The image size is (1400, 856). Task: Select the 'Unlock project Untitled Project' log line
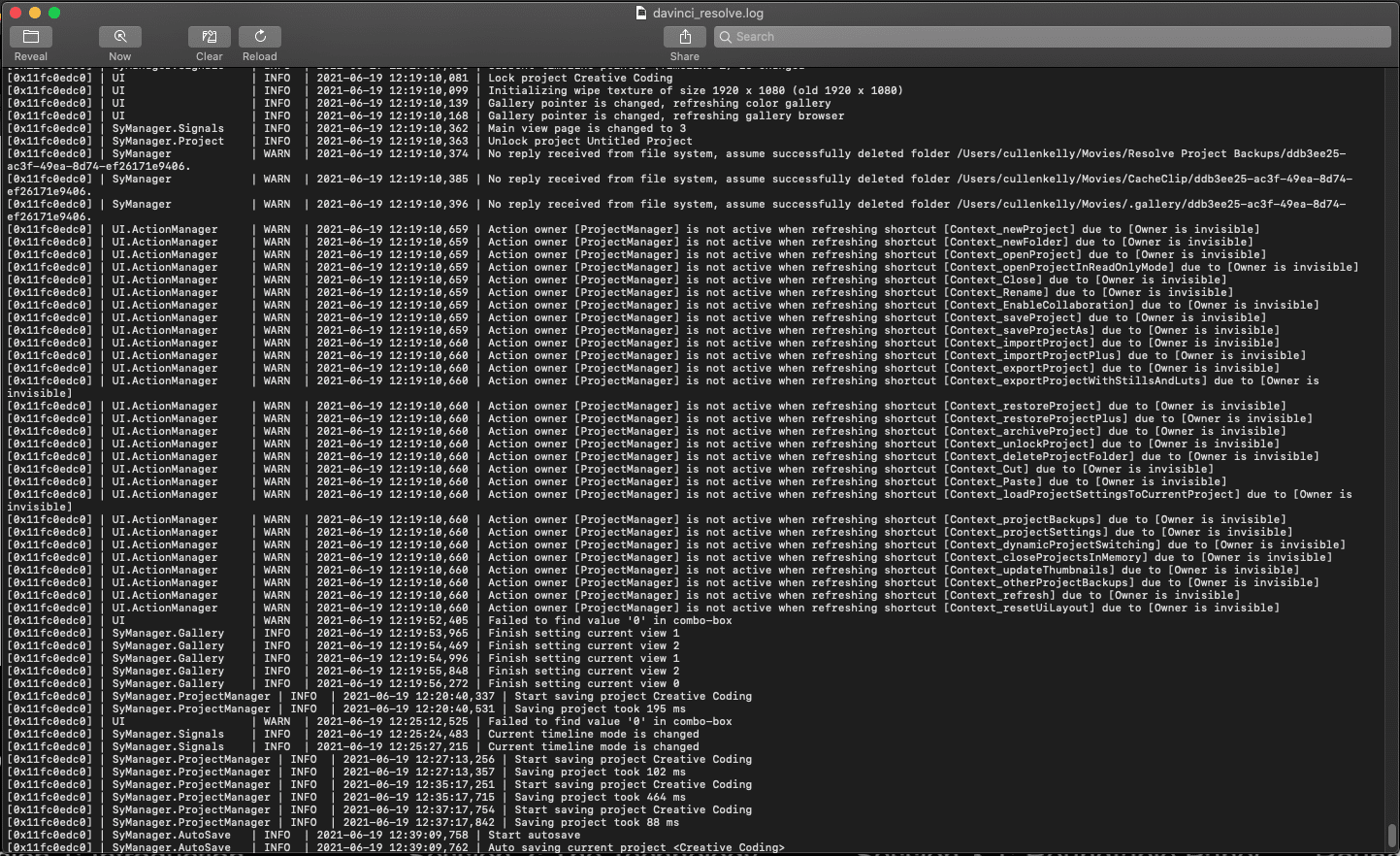point(590,142)
